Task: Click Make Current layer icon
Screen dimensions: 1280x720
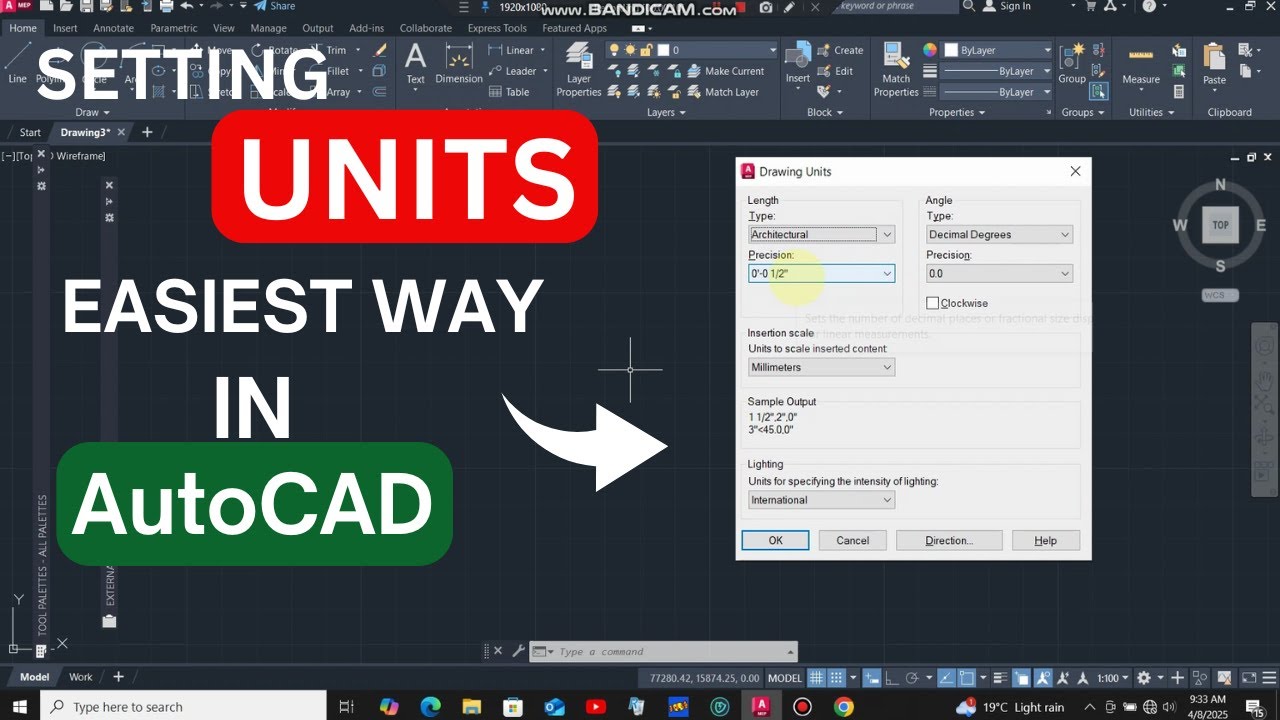Action: coord(694,71)
